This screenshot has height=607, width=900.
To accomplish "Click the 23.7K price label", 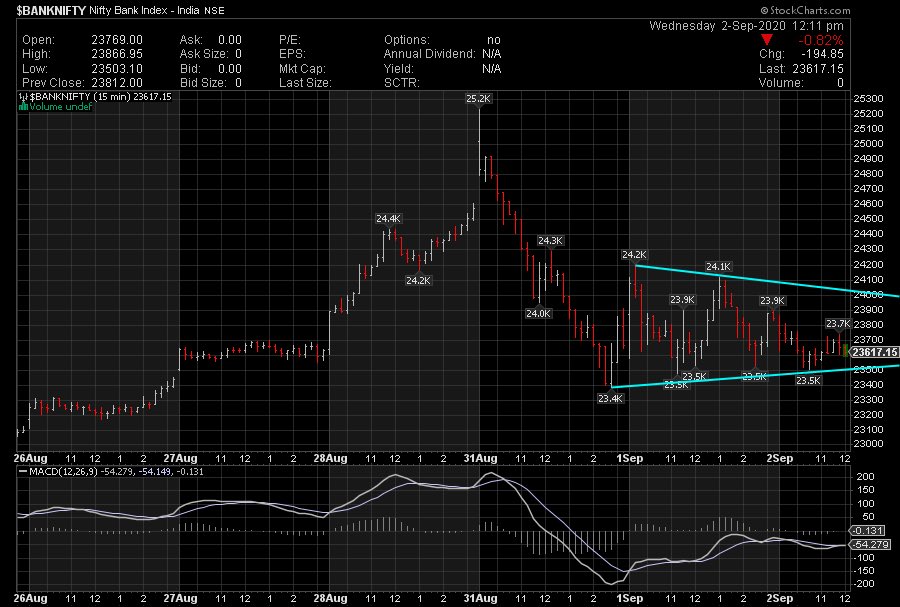I will pyautogui.click(x=837, y=324).
